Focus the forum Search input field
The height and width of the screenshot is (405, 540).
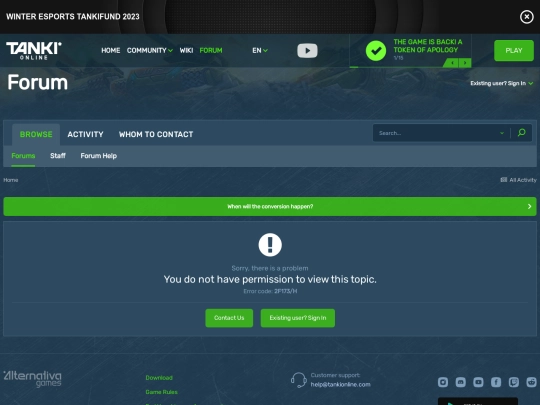pos(436,133)
